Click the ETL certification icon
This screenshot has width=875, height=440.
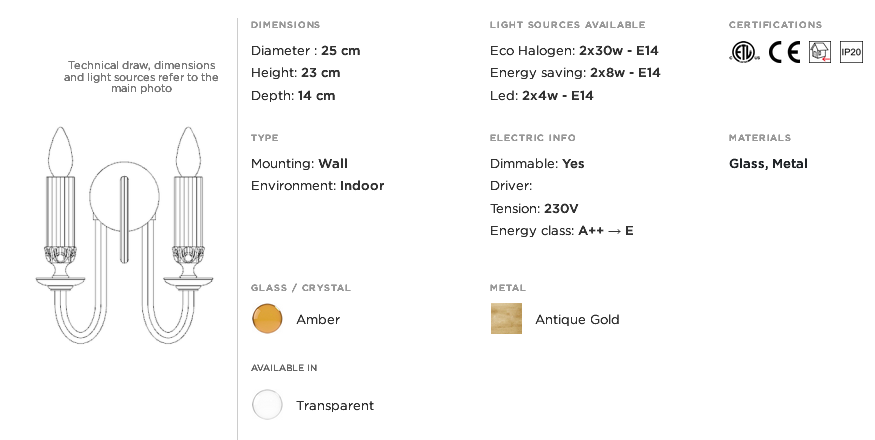coord(744,52)
